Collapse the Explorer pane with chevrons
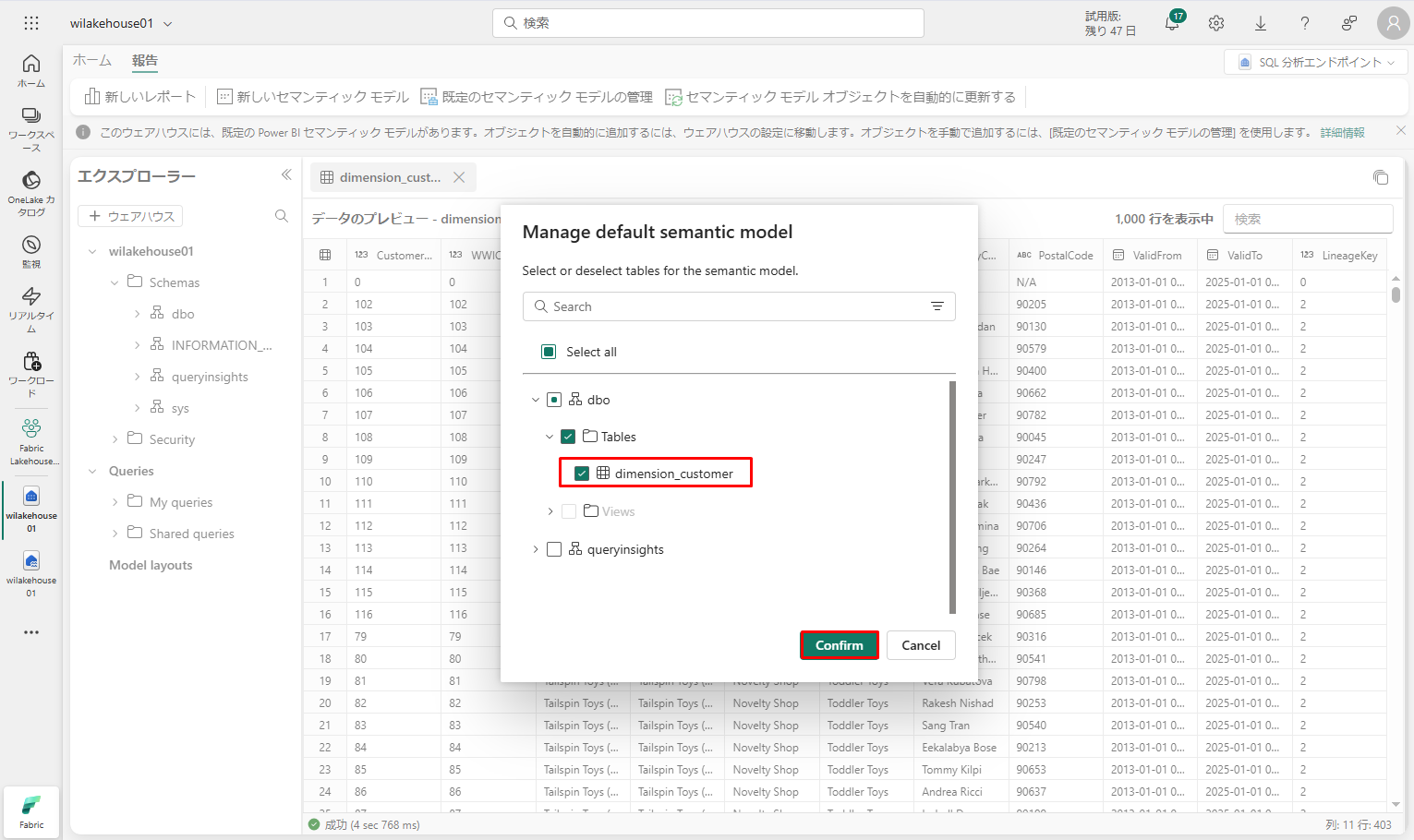The height and width of the screenshot is (840, 1414). [x=286, y=174]
